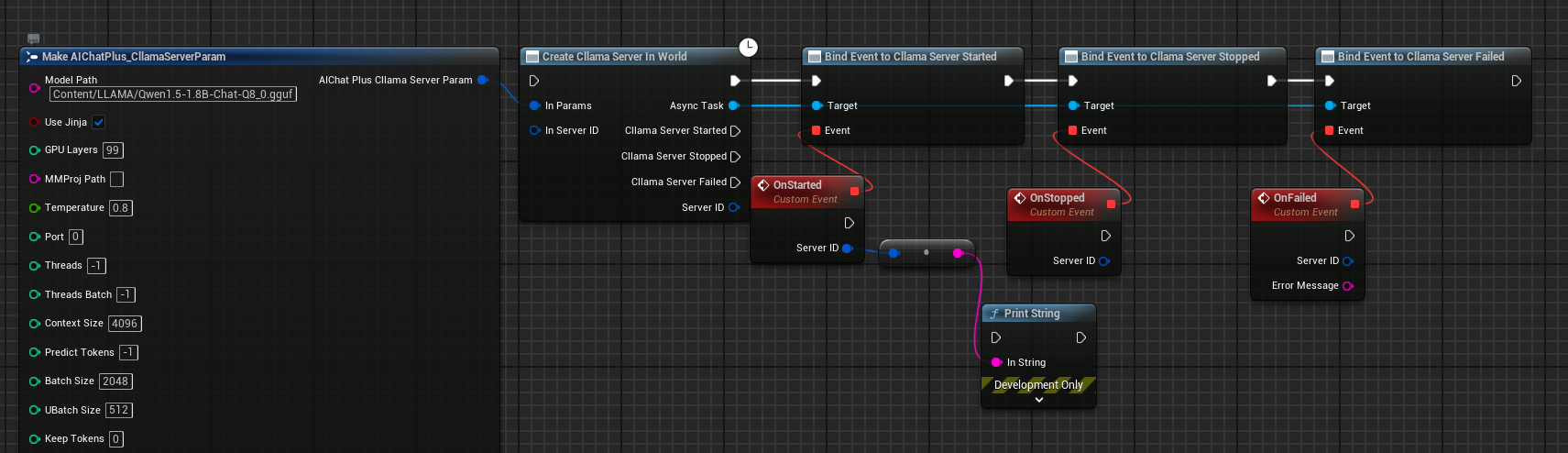Click Server ID pin on OnFailed event
The height and width of the screenshot is (453, 1568).
click(1348, 260)
